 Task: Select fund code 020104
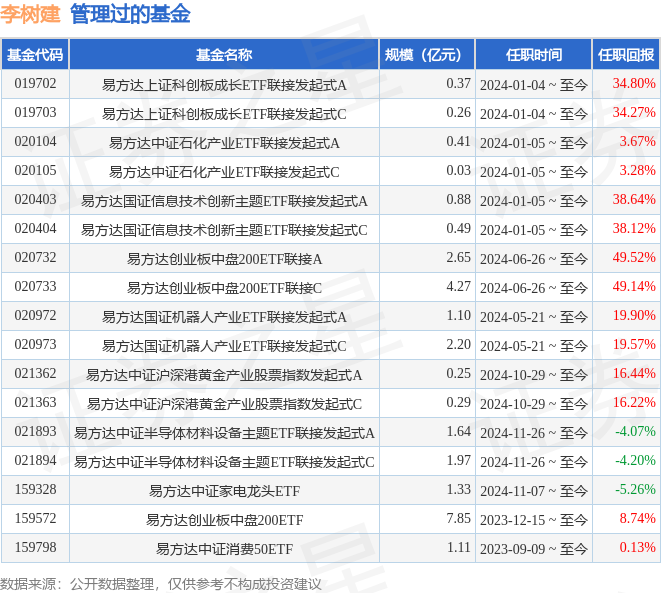pyautogui.click(x=35, y=142)
